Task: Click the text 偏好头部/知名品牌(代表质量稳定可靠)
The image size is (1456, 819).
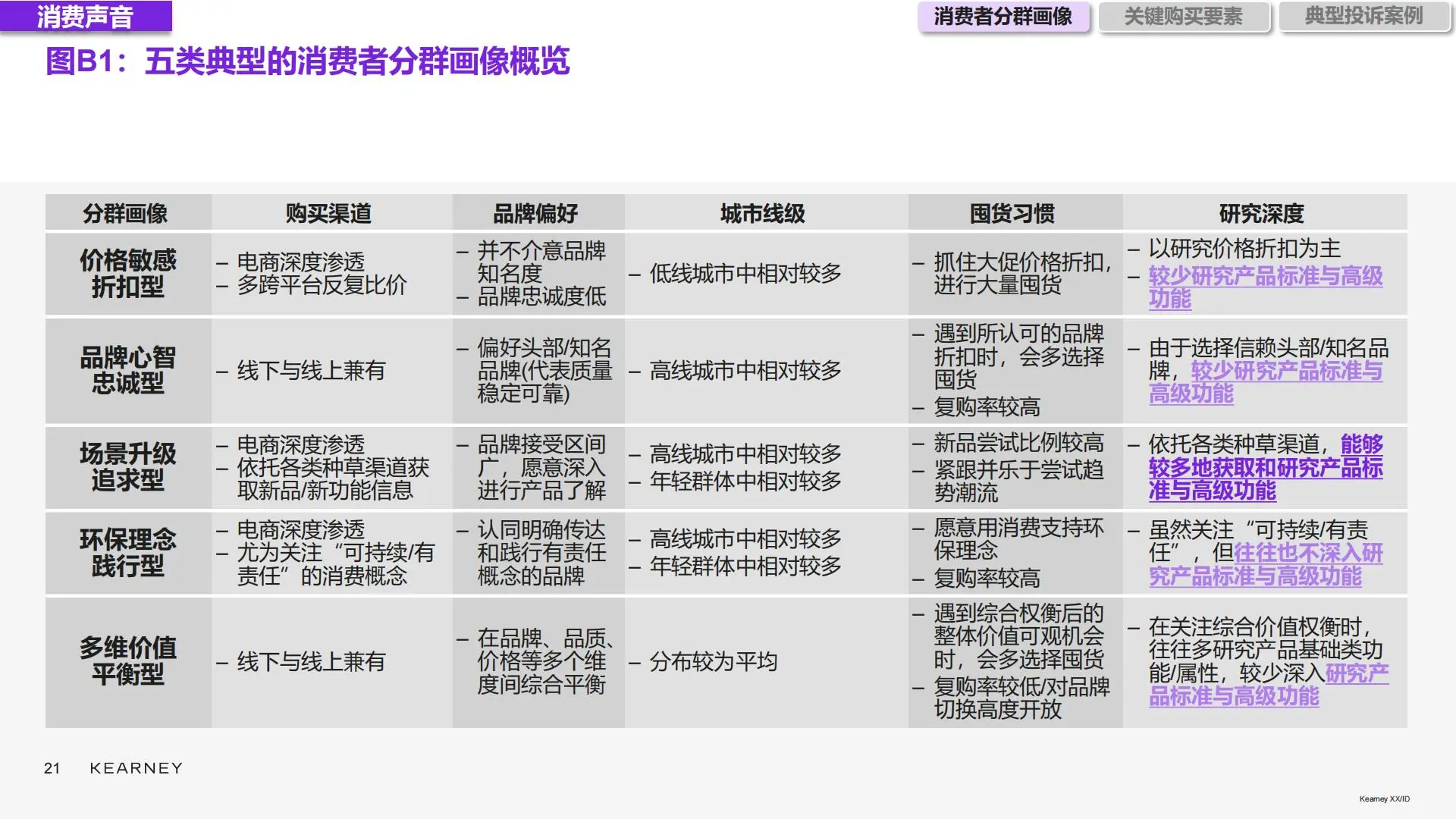Action: pyautogui.click(x=544, y=371)
